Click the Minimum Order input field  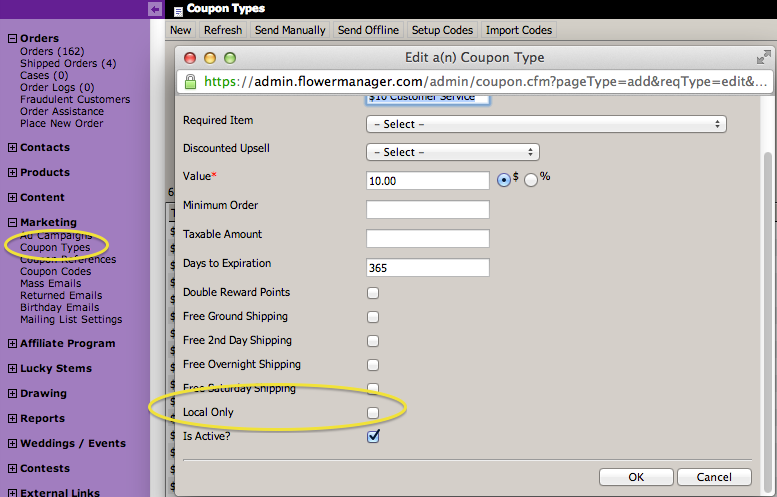click(x=427, y=210)
